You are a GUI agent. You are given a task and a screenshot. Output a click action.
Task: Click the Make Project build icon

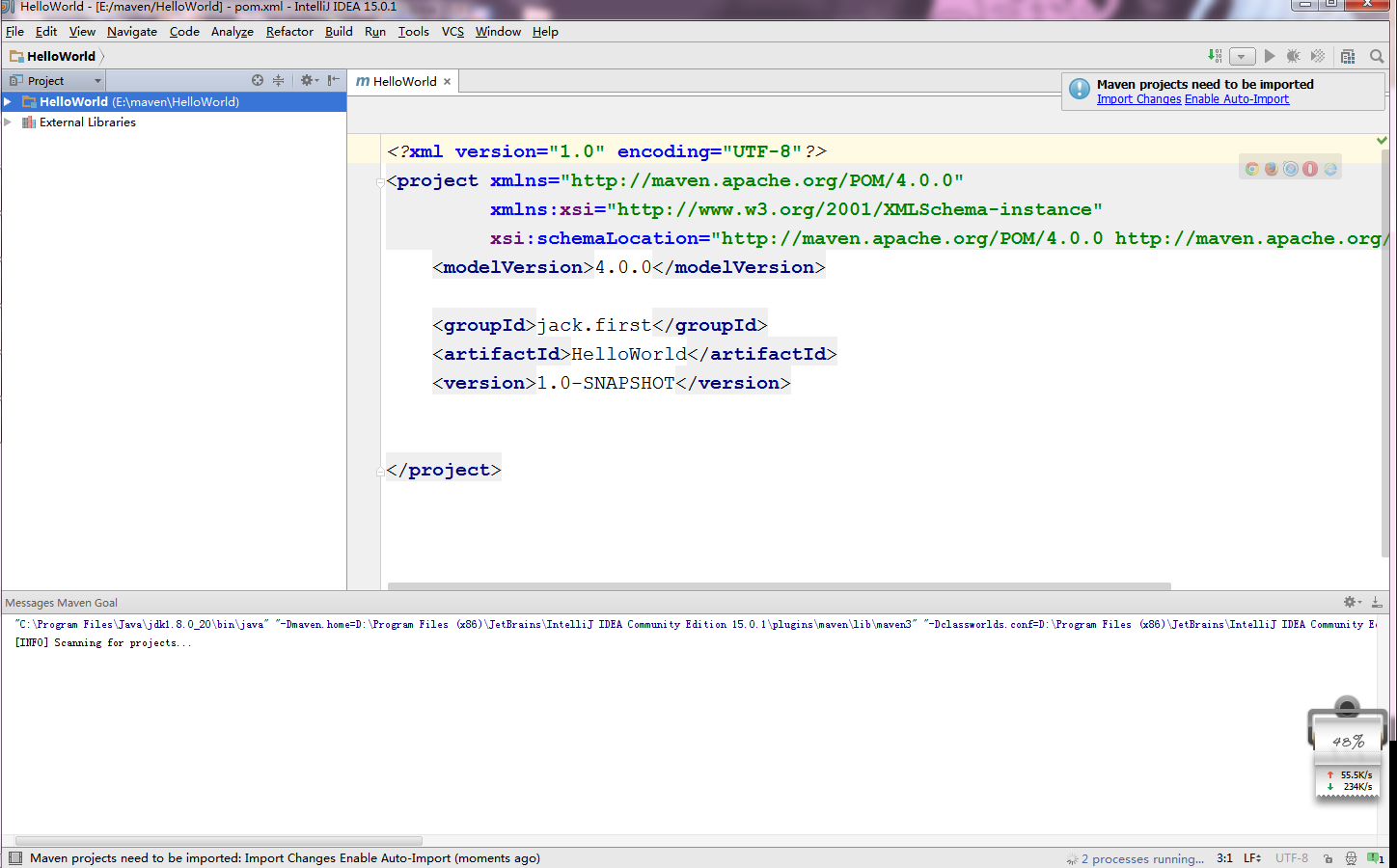(x=1215, y=56)
